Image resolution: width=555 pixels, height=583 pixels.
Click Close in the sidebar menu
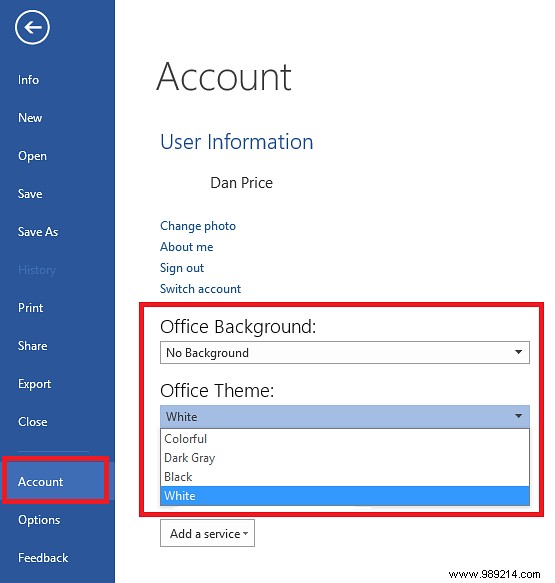coord(32,422)
